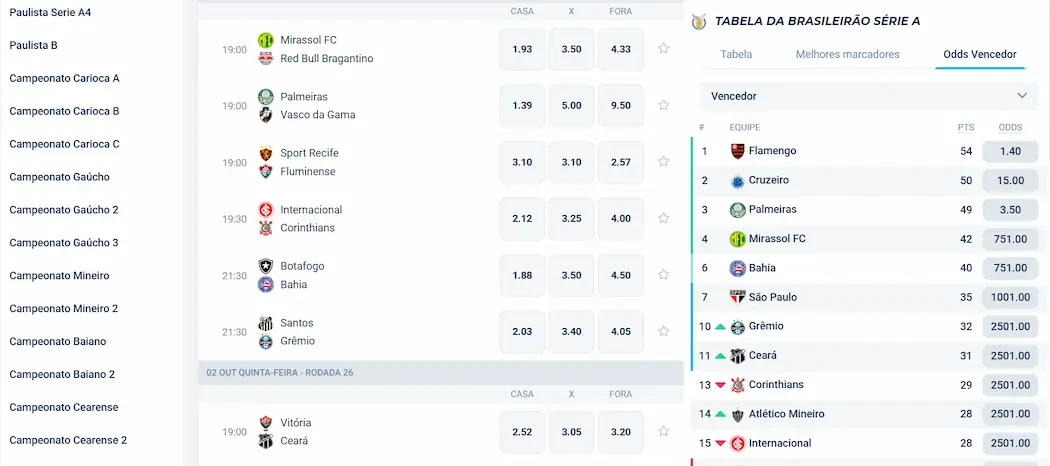Image resolution: width=1050 pixels, height=466 pixels.
Task: Open Campeonato Carioca A league link
Action: point(64,78)
